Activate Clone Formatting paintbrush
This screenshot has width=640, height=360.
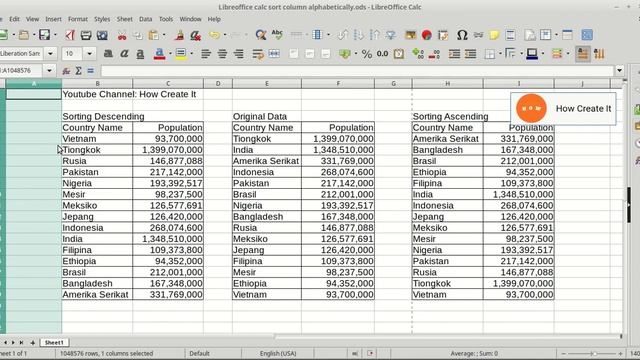click(x=179, y=35)
